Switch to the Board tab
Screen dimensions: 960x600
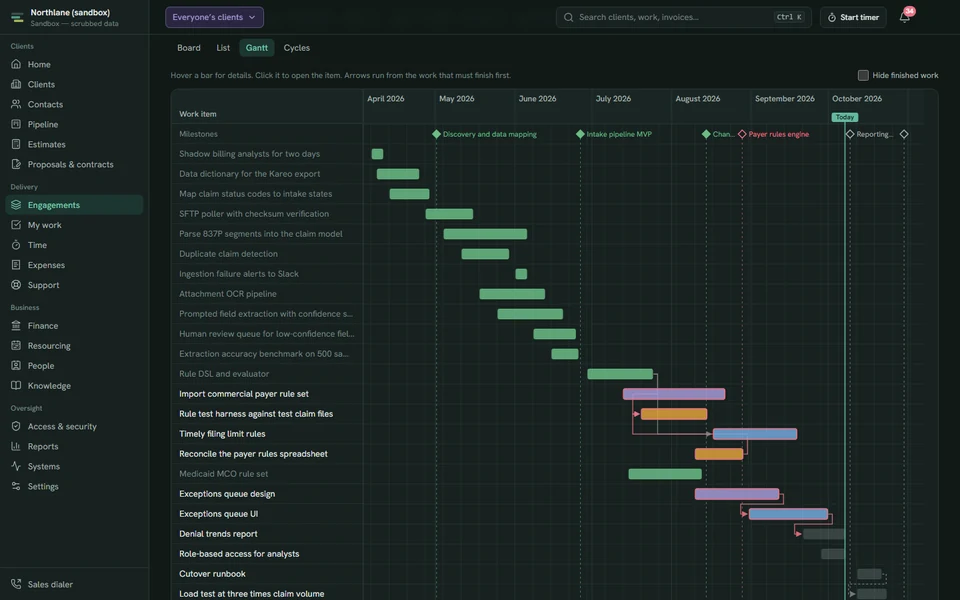click(x=189, y=48)
